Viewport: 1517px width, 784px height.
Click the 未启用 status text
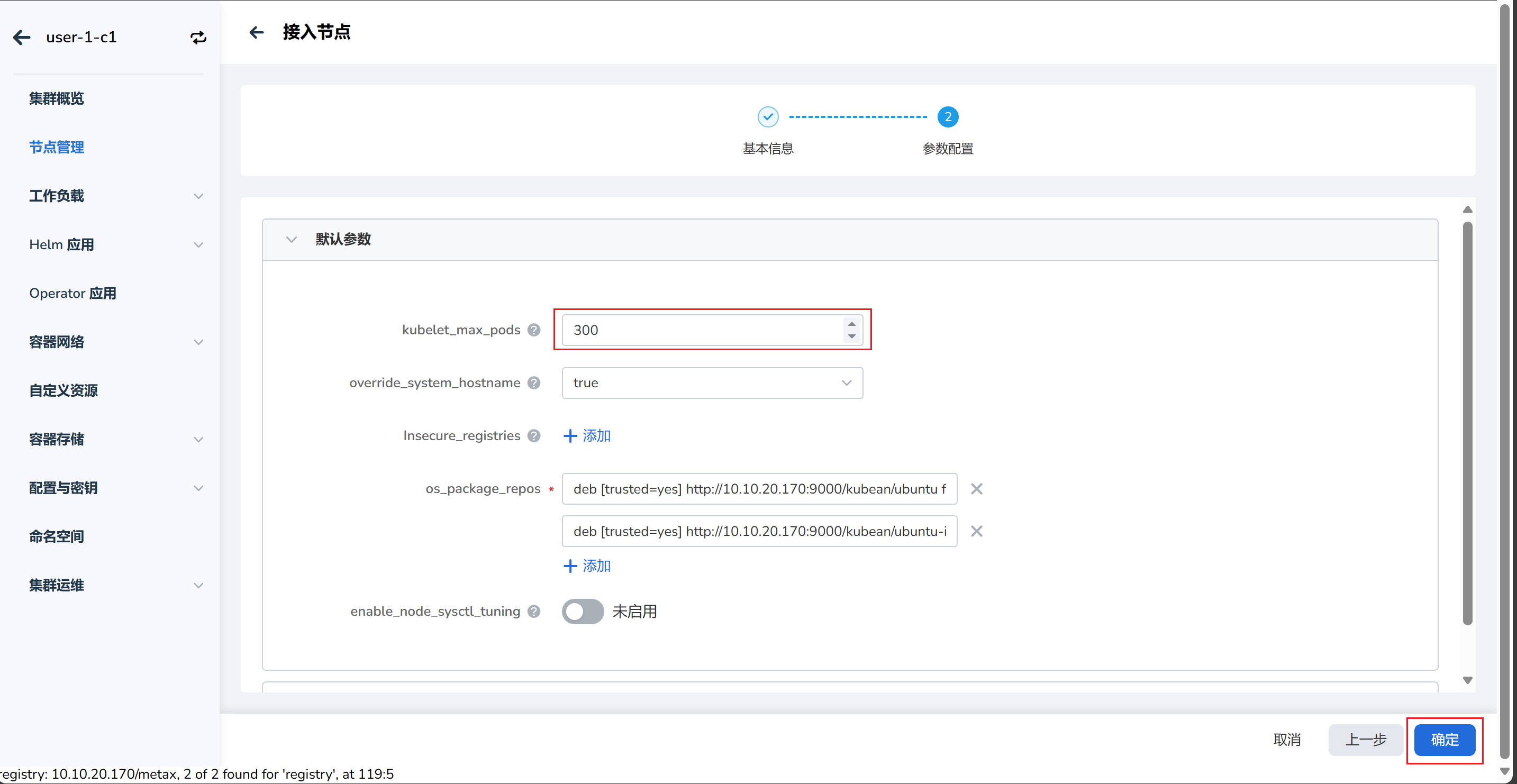click(x=634, y=611)
